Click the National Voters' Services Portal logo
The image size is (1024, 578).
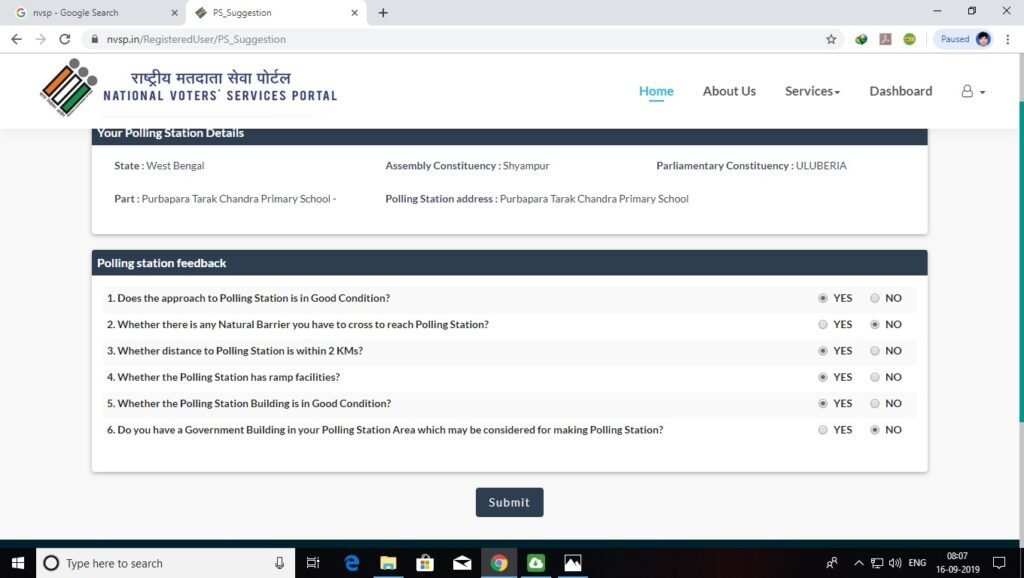coord(188,88)
